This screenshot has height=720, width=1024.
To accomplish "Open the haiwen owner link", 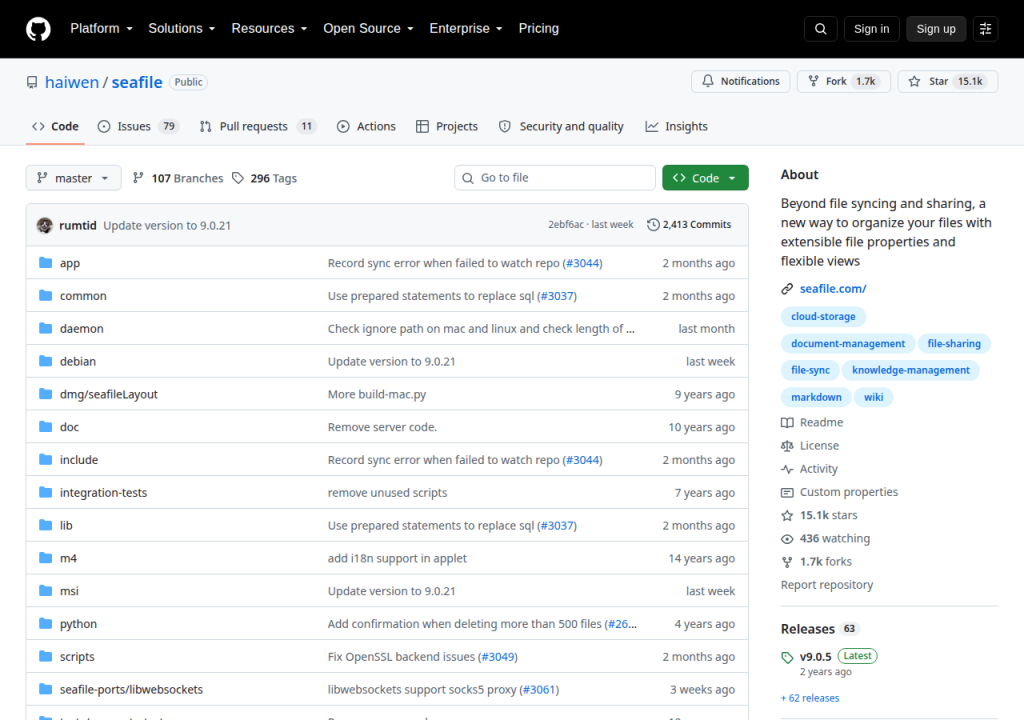I will pyautogui.click(x=72, y=82).
